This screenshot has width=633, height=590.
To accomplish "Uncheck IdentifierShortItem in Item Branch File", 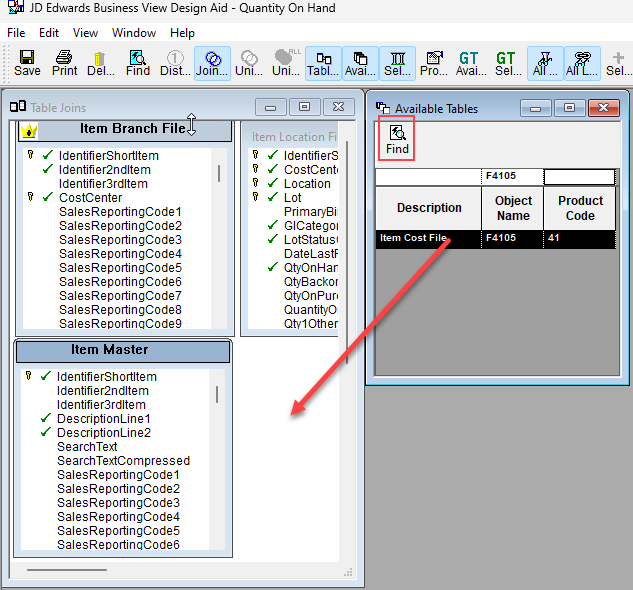I will [48, 155].
